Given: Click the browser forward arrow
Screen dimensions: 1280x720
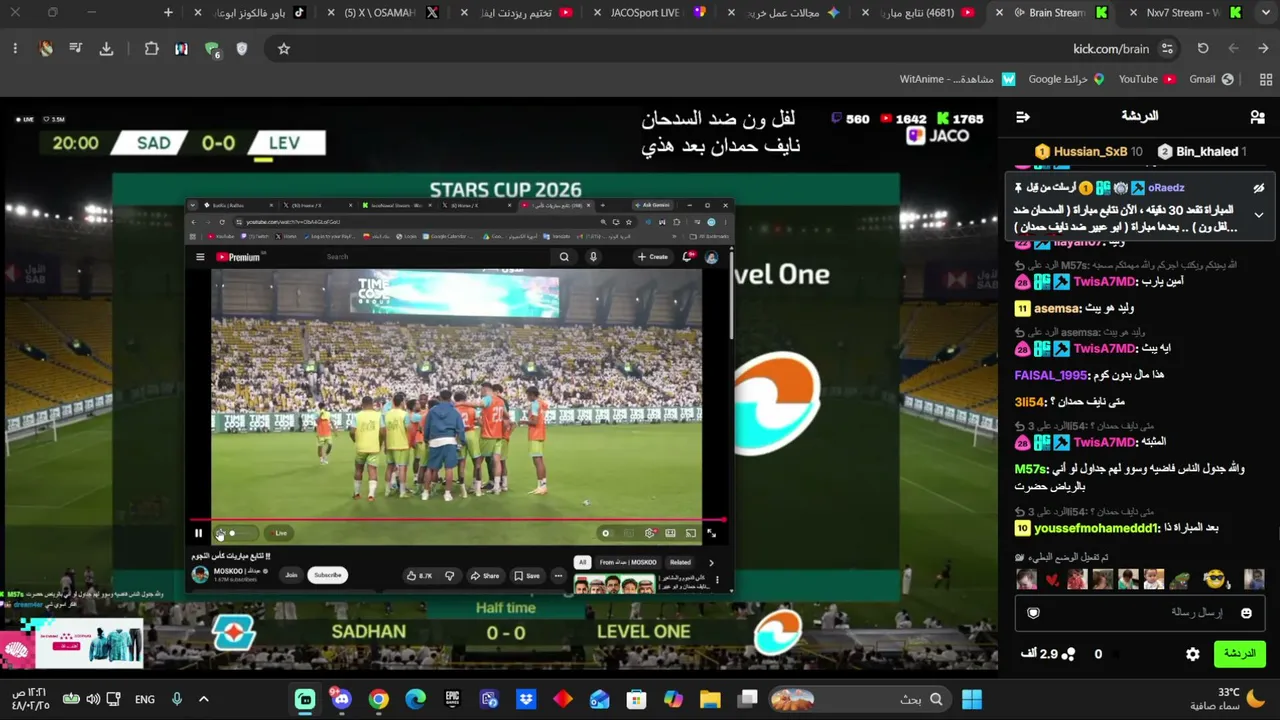Looking at the screenshot, I should click(x=1233, y=48).
